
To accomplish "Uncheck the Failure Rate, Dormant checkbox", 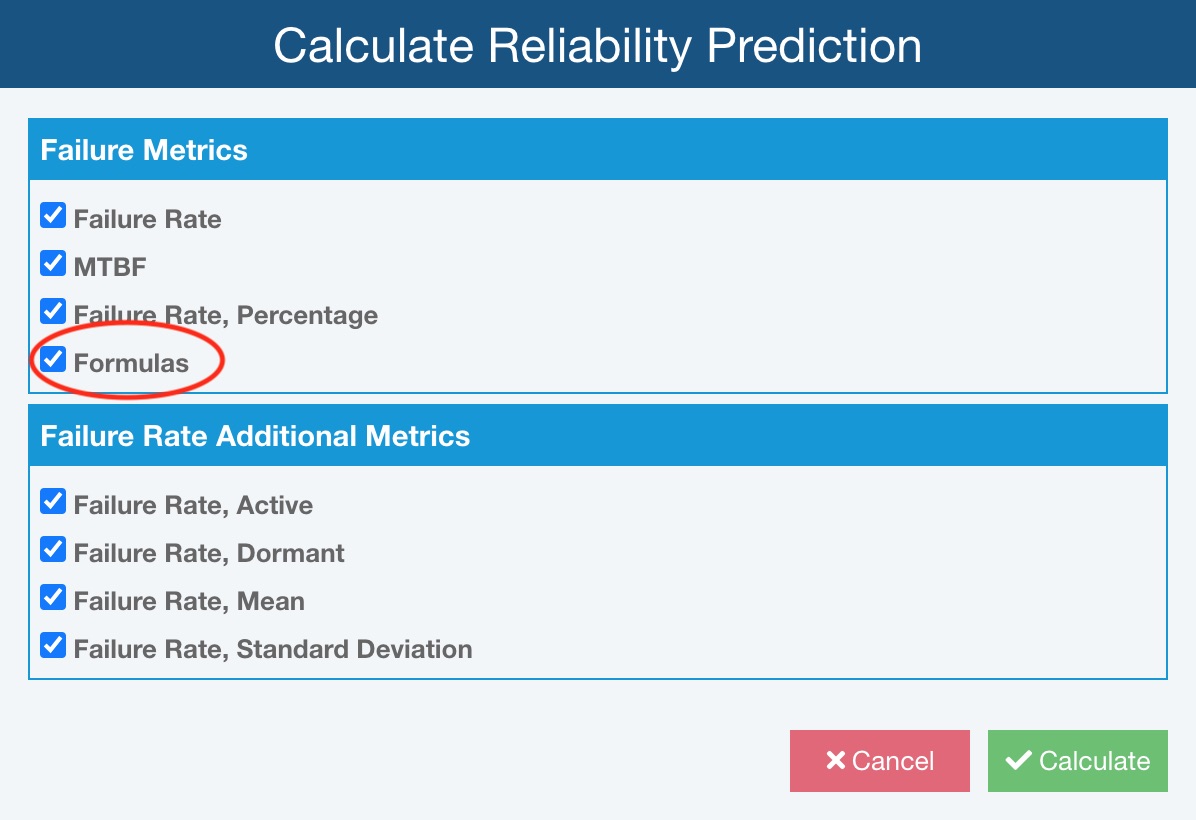I will (53, 550).
